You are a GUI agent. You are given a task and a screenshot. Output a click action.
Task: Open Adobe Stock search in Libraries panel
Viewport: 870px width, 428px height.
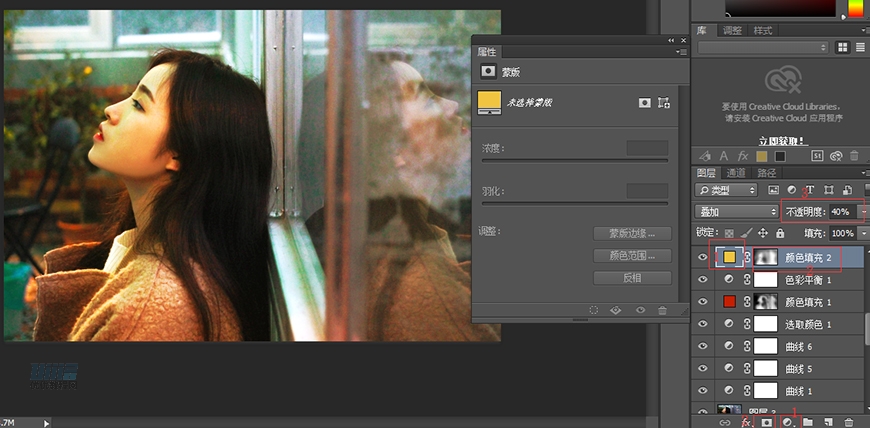[x=817, y=156]
